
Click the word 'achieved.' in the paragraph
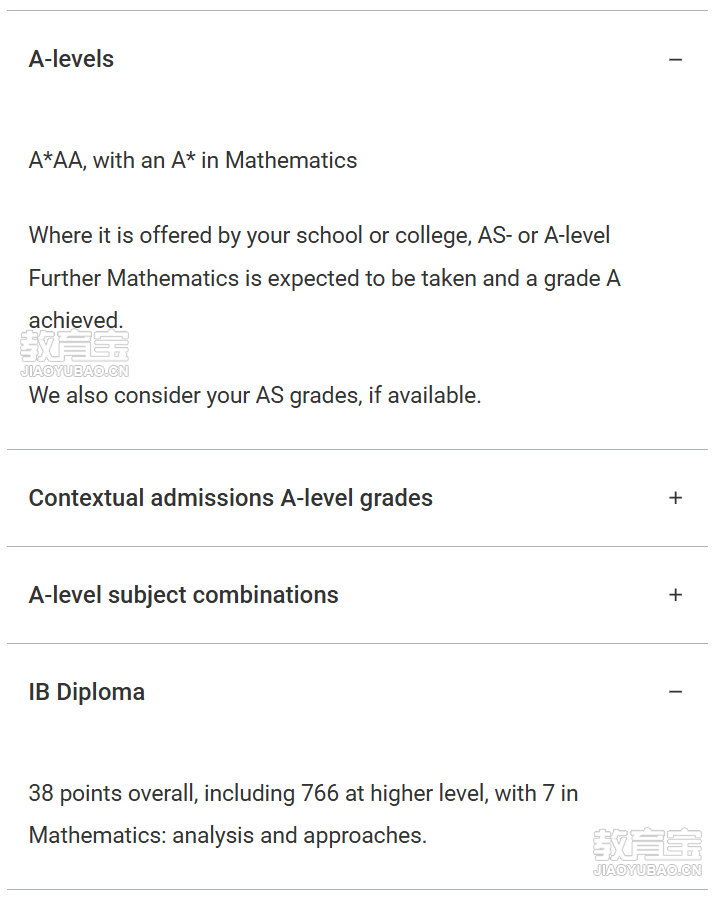76,320
